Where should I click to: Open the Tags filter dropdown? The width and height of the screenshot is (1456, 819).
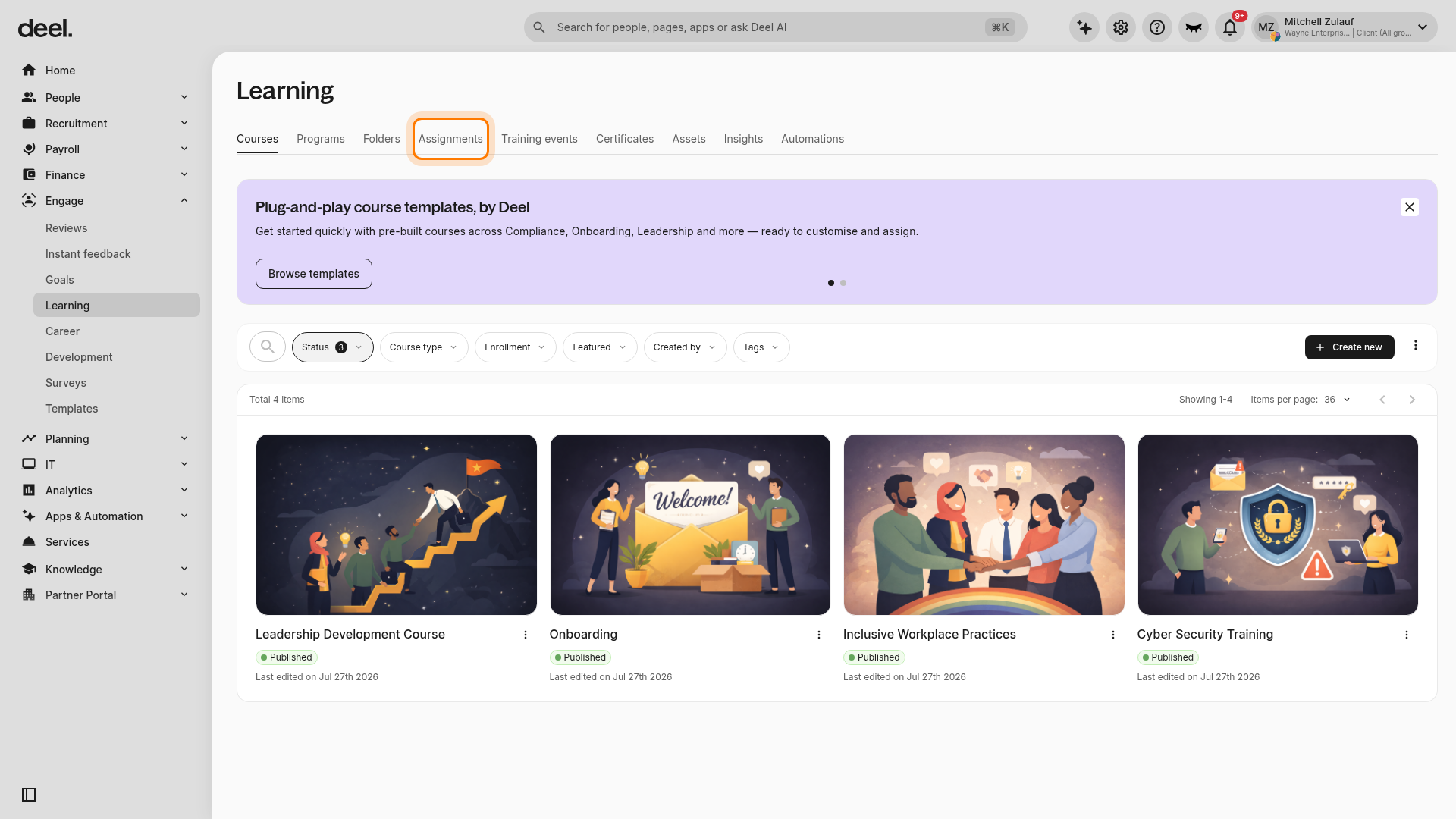point(761,347)
